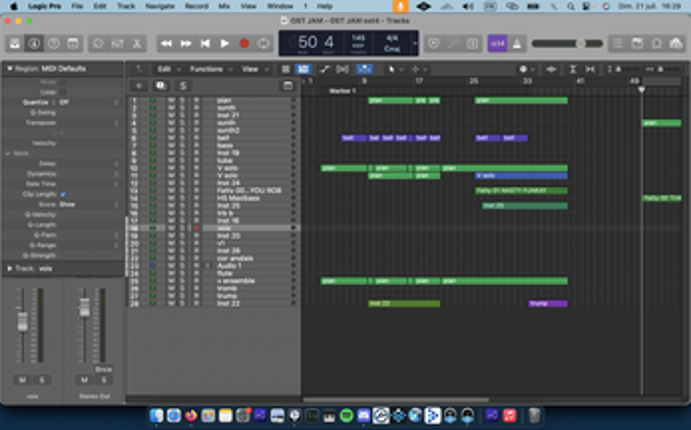The width and height of the screenshot is (691, 430).
Task: Open the Quantize dropdown in the inspector
Action: click(x=63, y=101)
